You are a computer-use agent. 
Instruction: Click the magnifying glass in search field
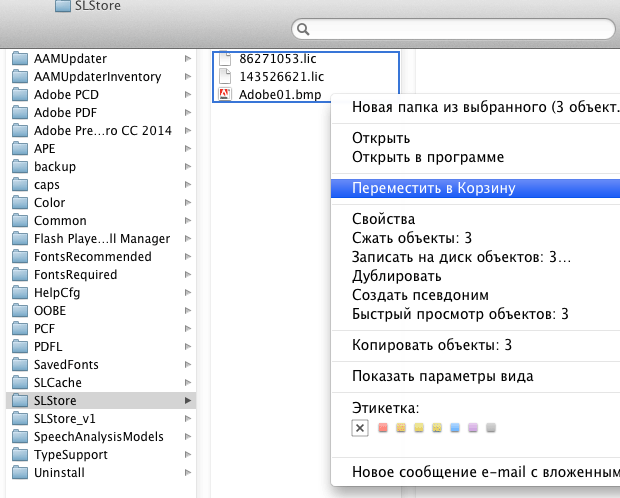(303, 29)
